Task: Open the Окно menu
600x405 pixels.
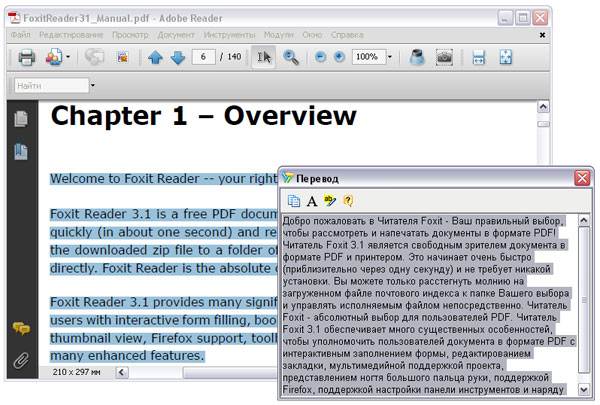Action: tap(312, 35)
